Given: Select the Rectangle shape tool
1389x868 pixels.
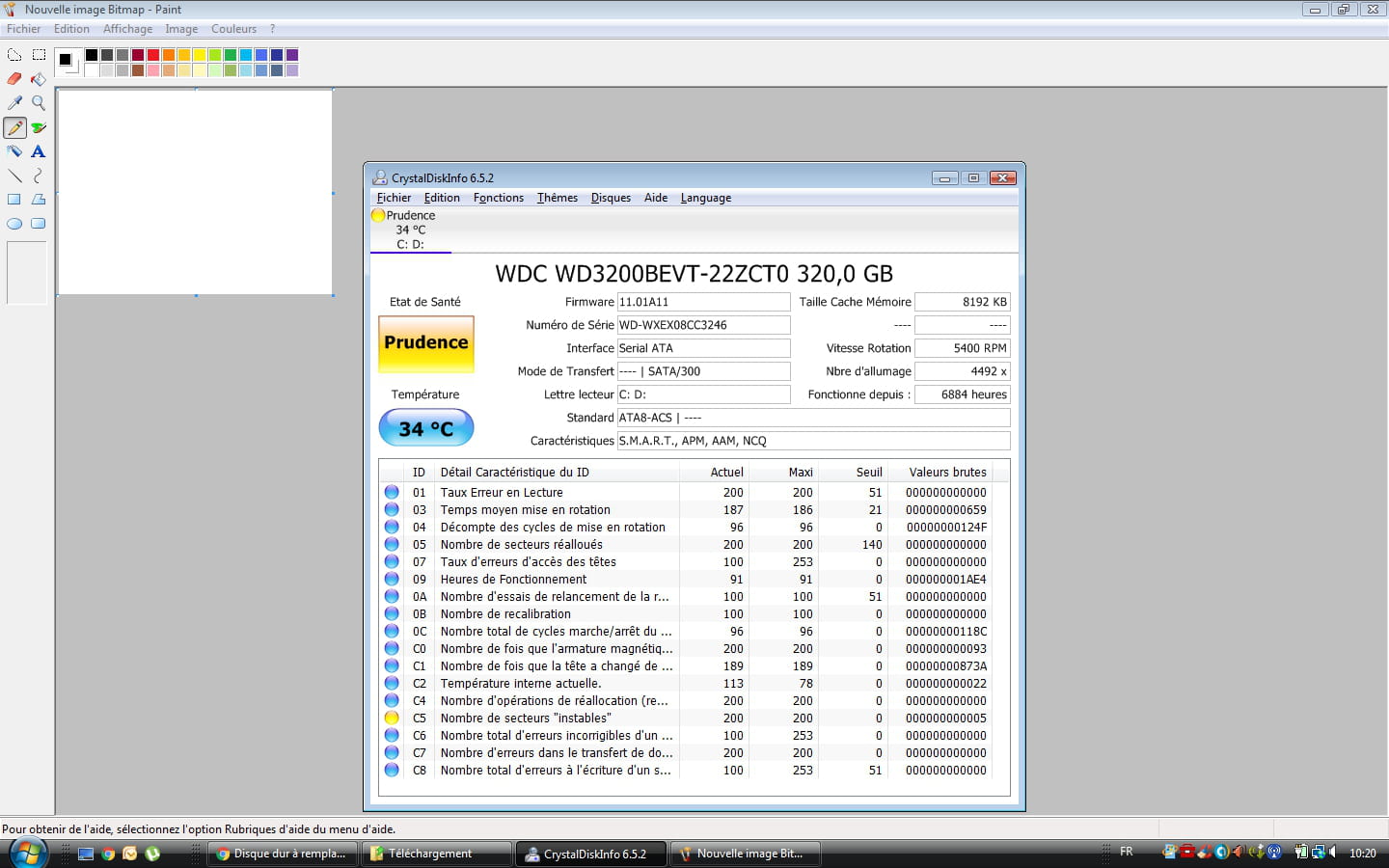Looking at the screenshot, I should pos(14,200).
